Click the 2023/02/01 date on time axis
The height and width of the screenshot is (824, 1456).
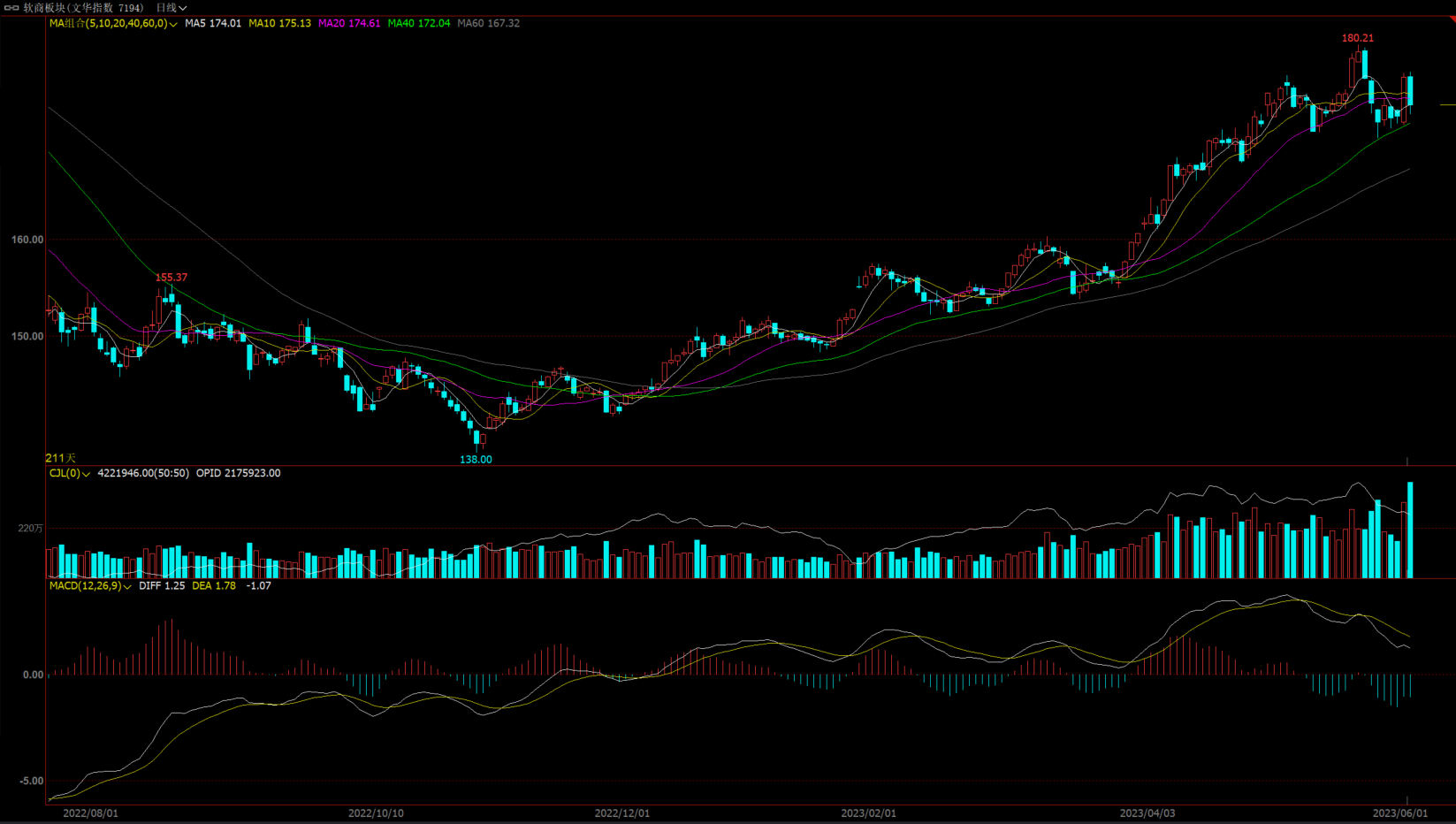pyautogui.click(x=868, y=813)
